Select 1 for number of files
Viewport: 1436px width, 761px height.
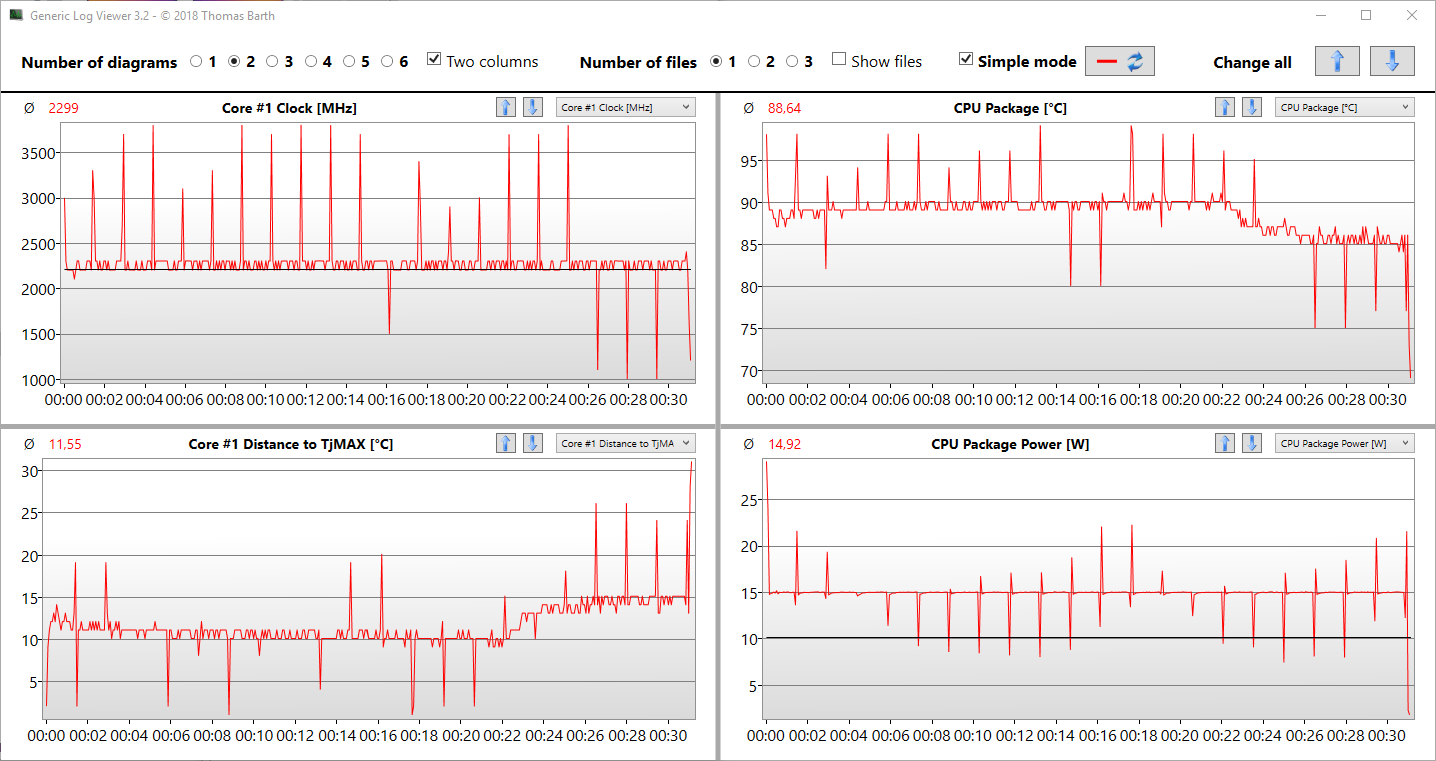[716, 61]
